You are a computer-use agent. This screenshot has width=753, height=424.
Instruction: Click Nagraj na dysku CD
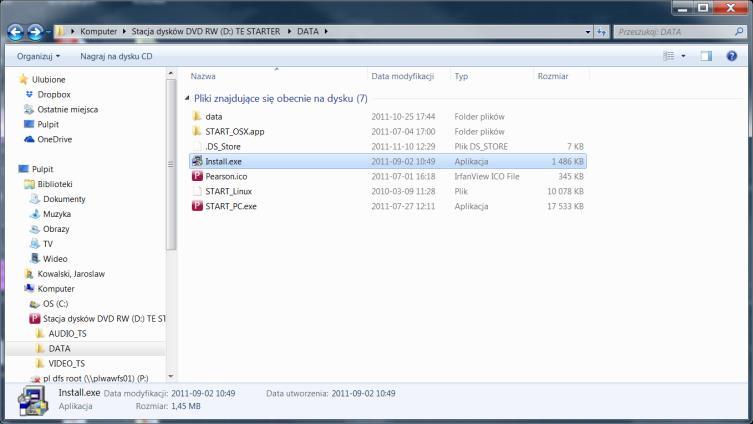click(x=116, y=56)
